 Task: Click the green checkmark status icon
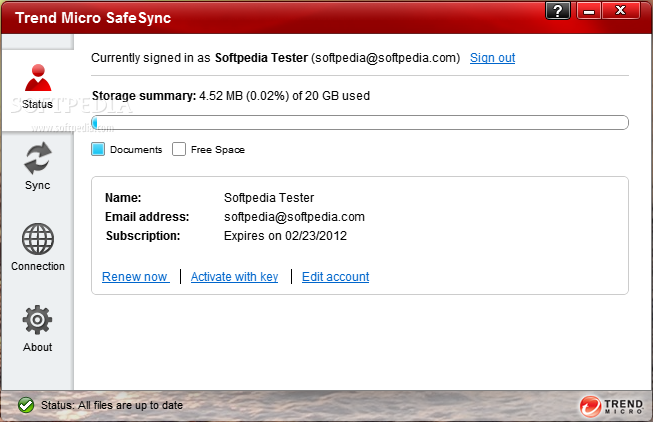[26, 405]
